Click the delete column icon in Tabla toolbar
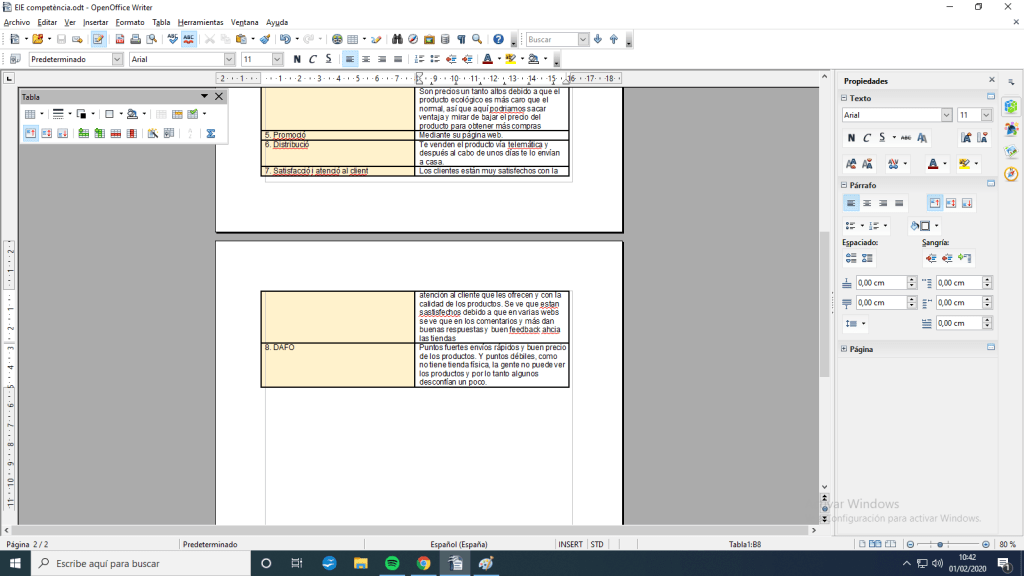The width and height of the screenshot is (1024, 576). coord(132,133)
